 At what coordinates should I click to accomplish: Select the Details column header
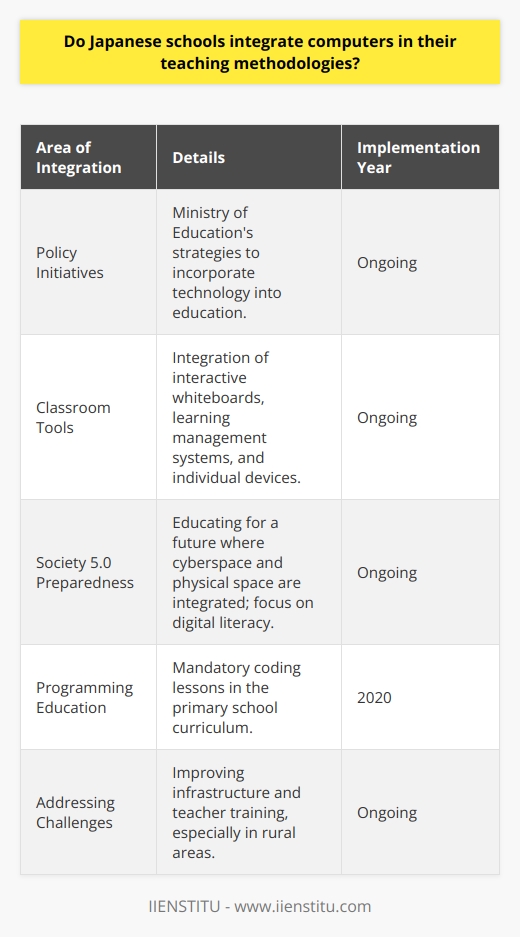click(249, 157)
